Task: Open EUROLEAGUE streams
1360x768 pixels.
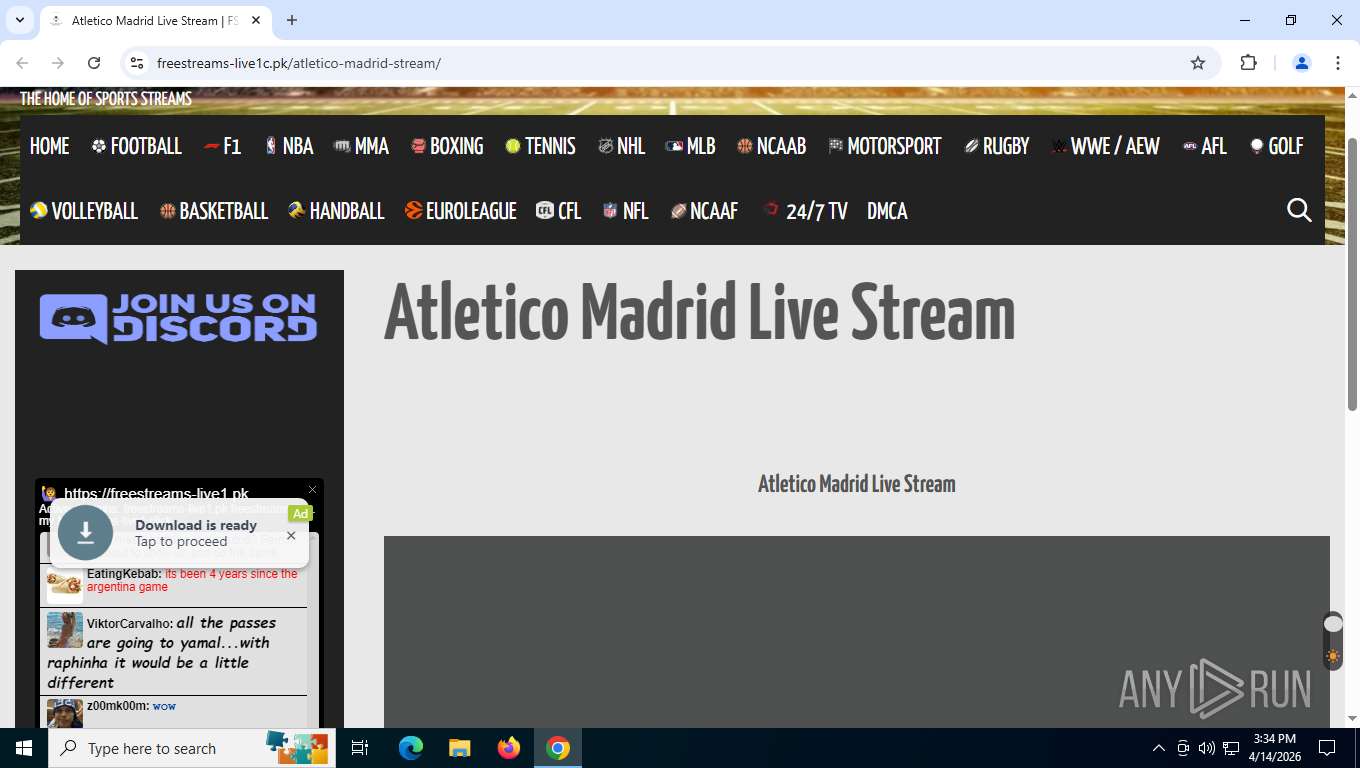Action: [460, 211]
